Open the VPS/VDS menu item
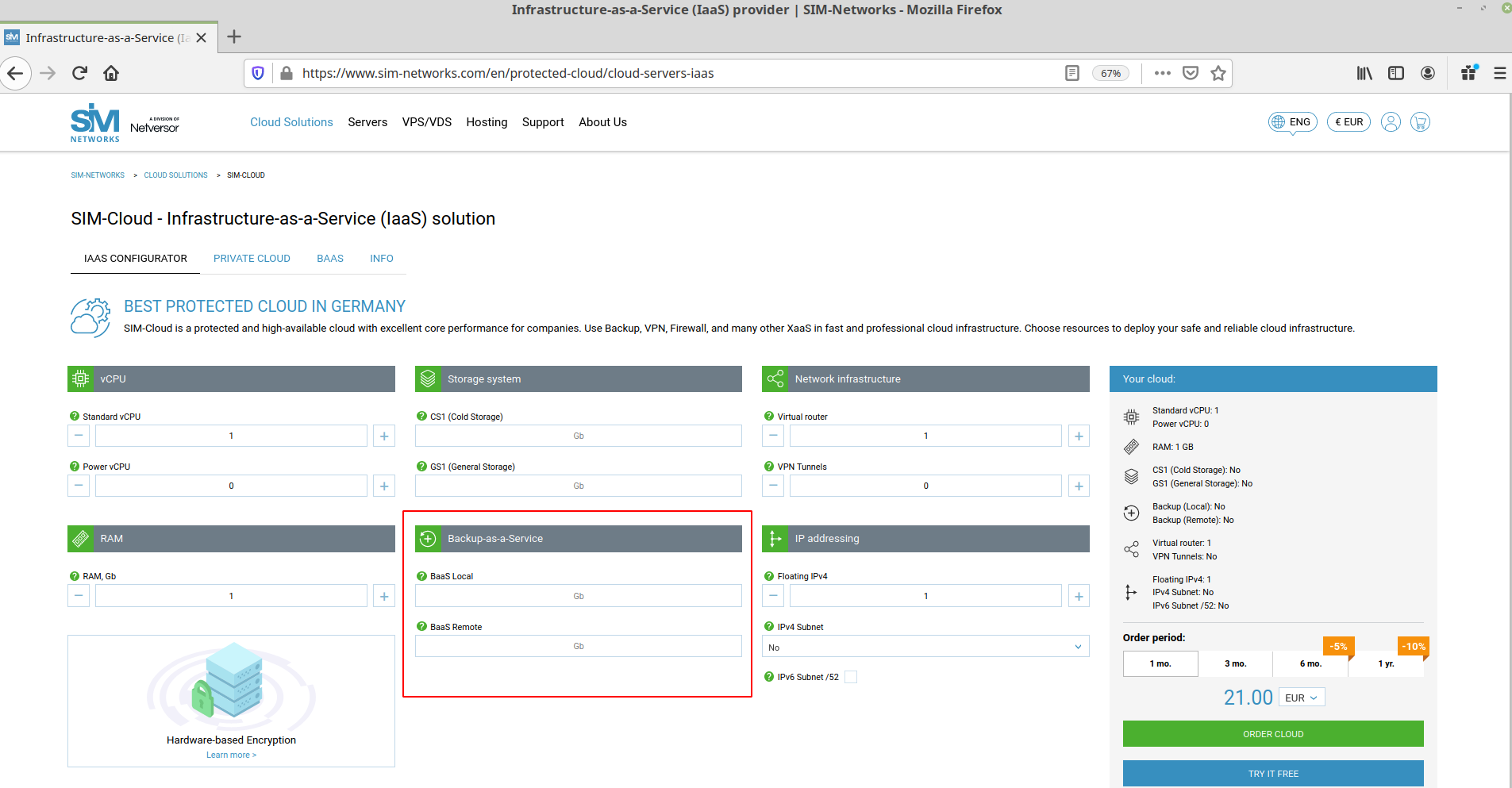This screenshot has width=1512, height=788. pos(426,122)
